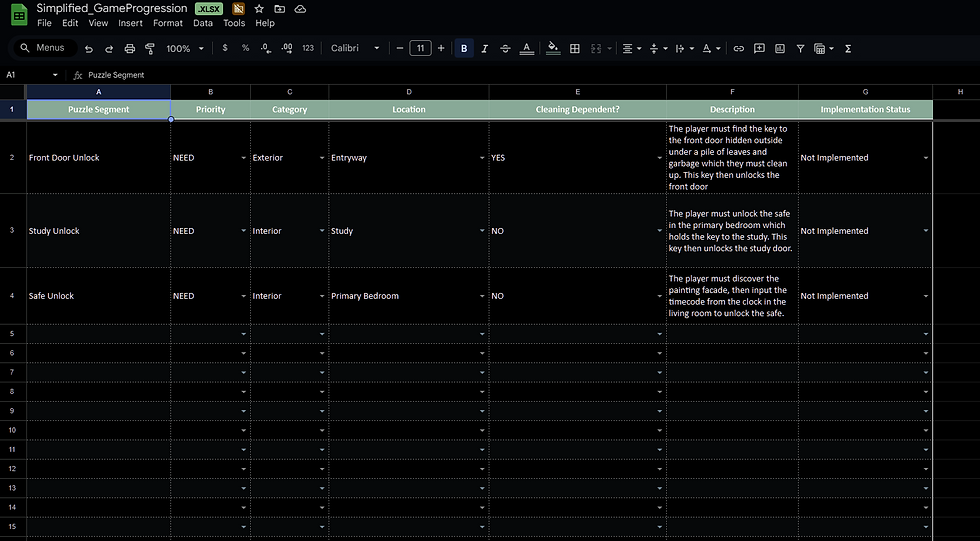Open the Insert menu
Screen dimensions: 980x541
[x=131, y=23]
